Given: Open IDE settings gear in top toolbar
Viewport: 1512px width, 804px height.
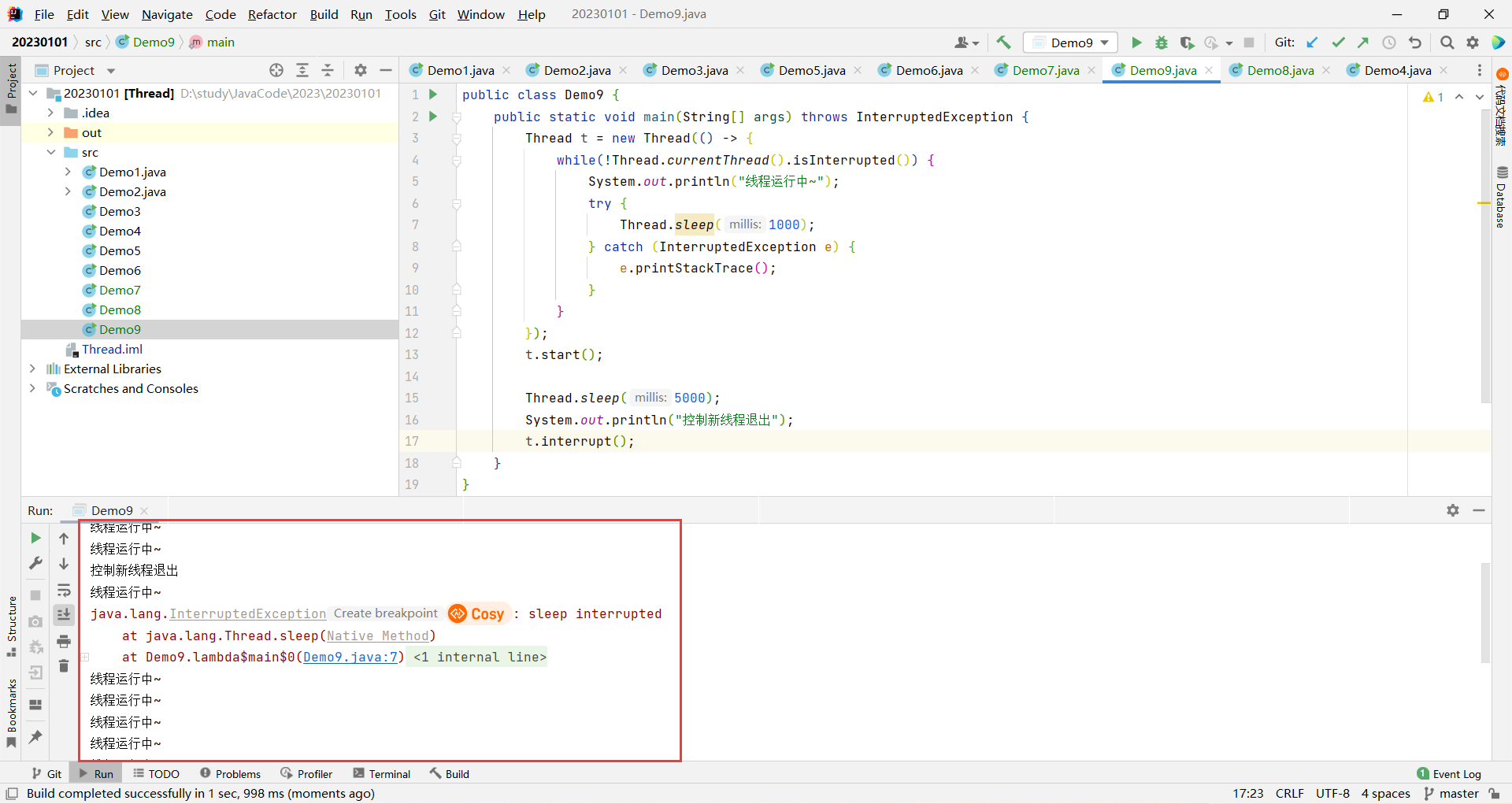Looking at the screenshot, I should [1473, 43].
